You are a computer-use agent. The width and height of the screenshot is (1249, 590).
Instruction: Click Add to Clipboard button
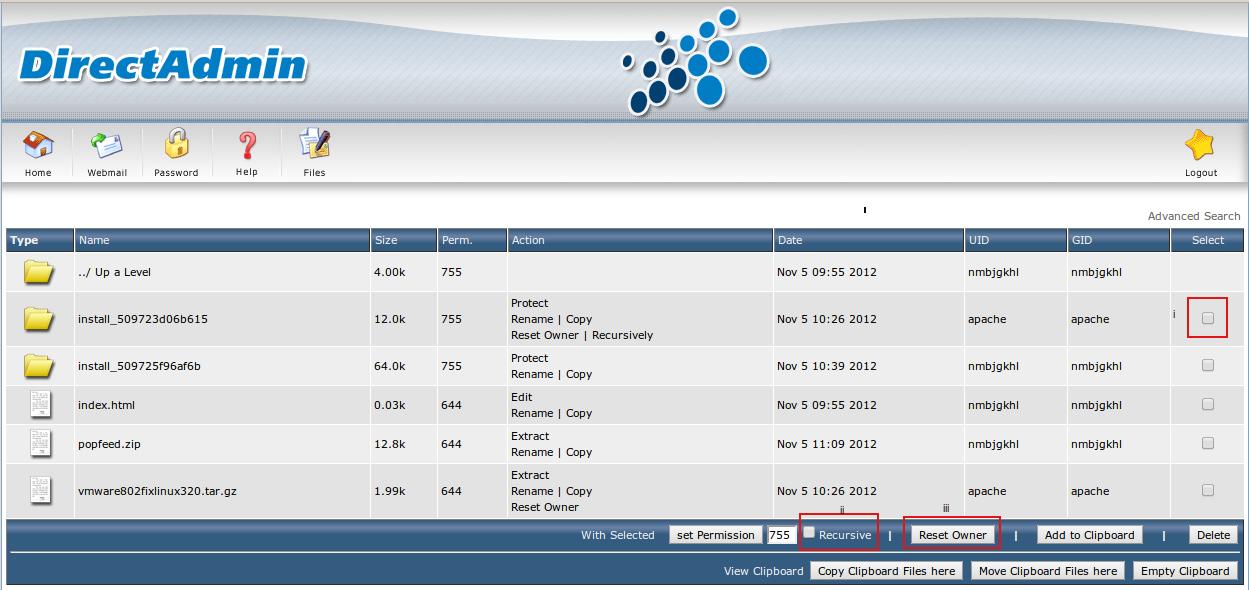pos(1090,535)
